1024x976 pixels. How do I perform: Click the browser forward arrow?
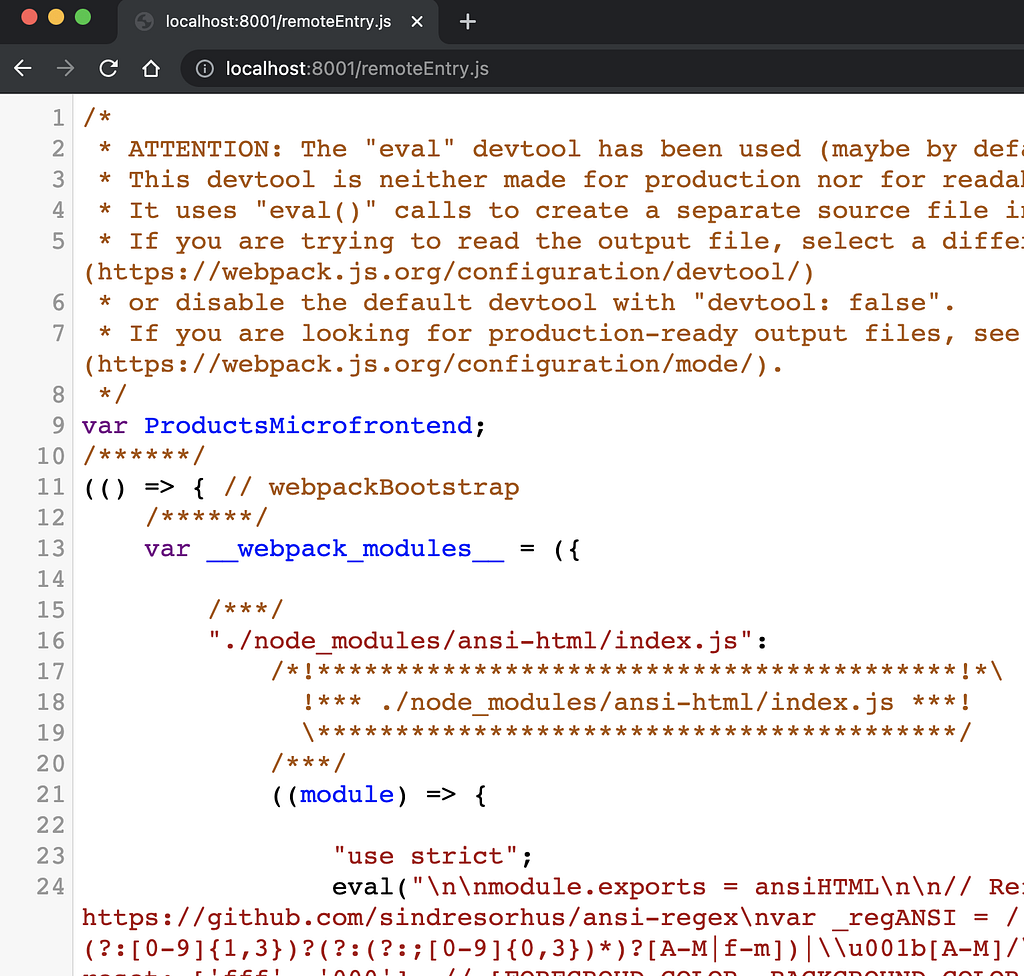tap(65, 68)
